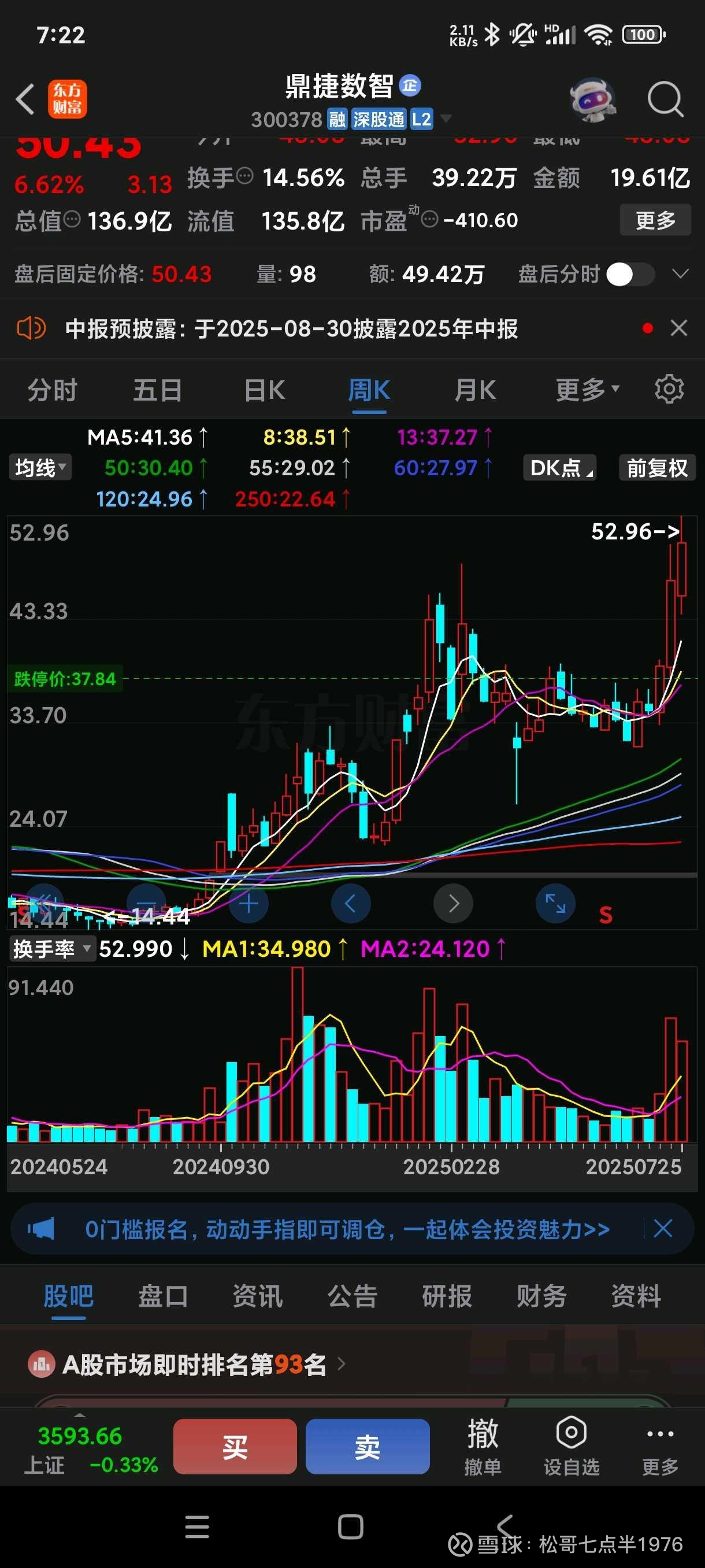Open the 换手率 sub-indicator dropdown

53,949
